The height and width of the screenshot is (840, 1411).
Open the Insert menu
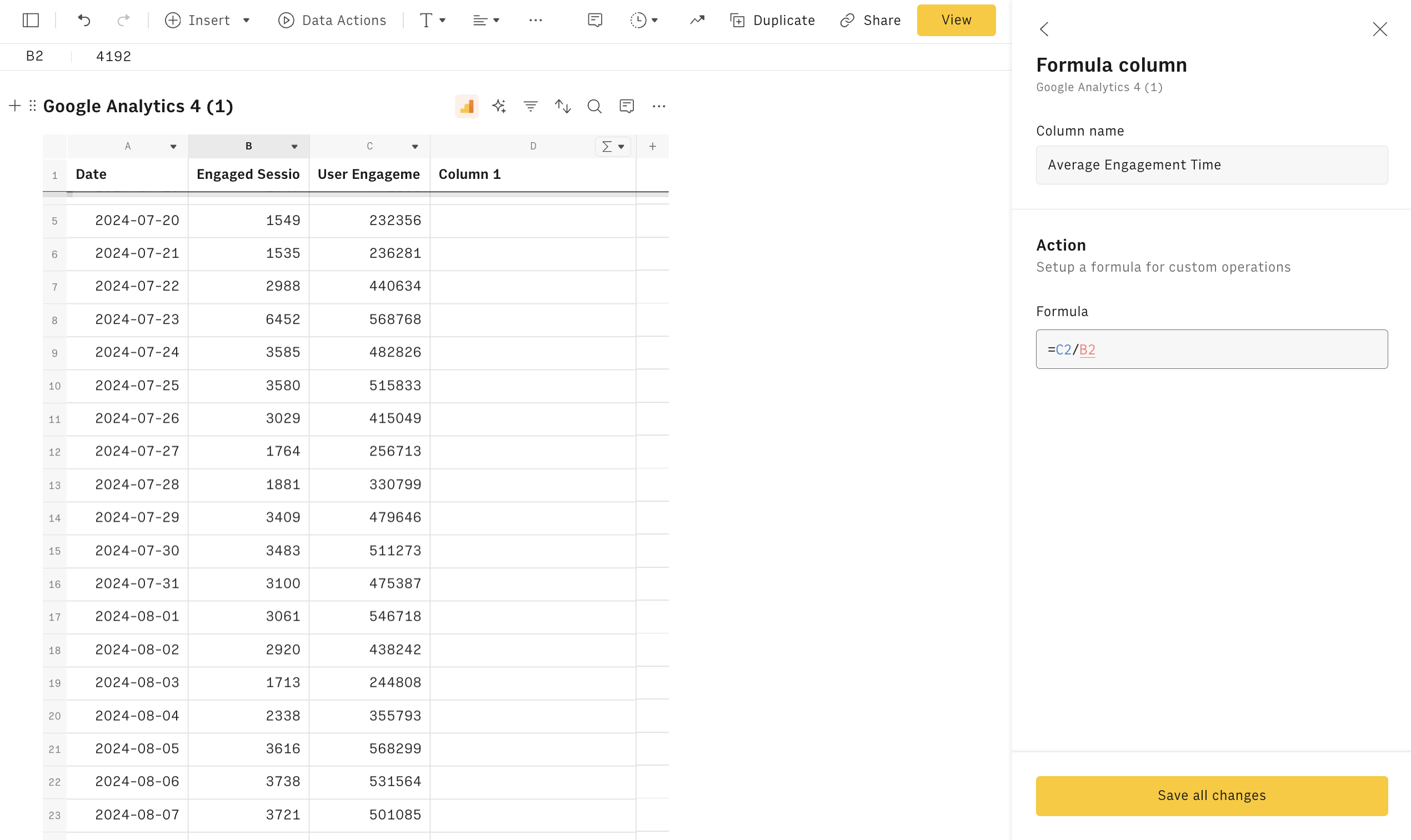tap(207, 21)
